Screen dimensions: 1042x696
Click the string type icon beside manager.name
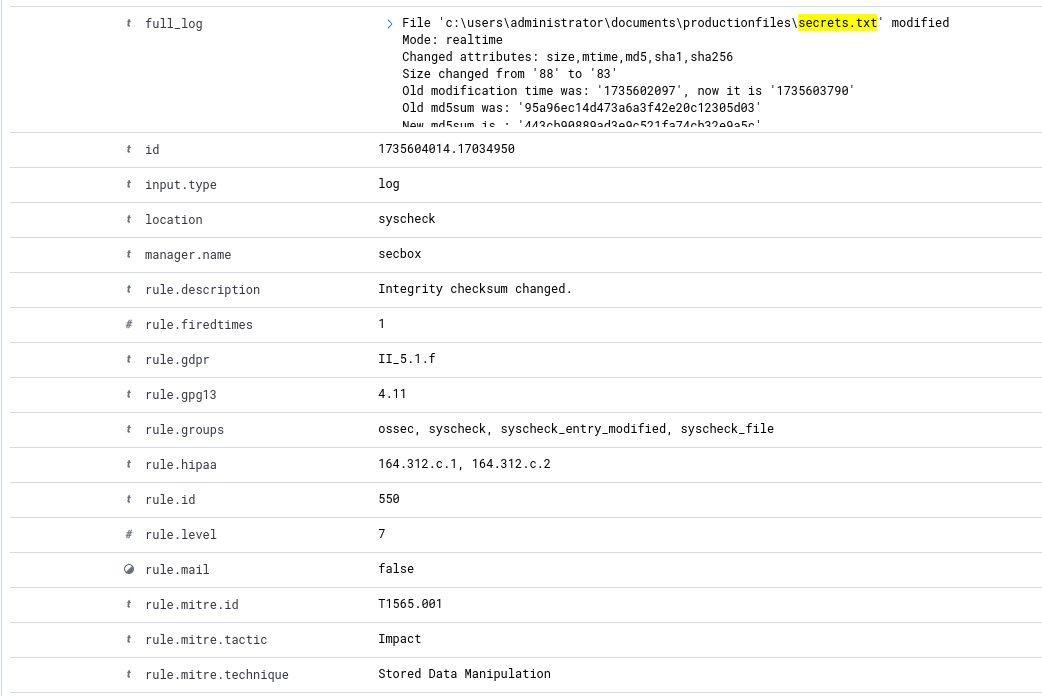click(x=128, y=254)
